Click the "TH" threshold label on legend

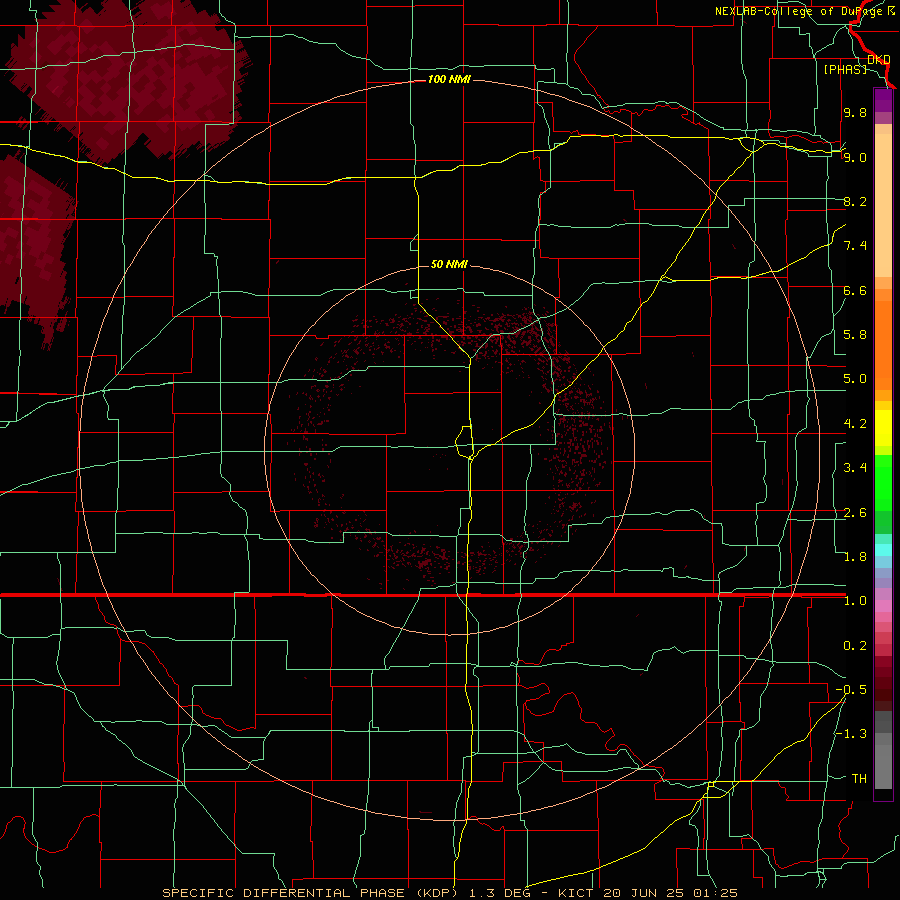pos(859,779)
